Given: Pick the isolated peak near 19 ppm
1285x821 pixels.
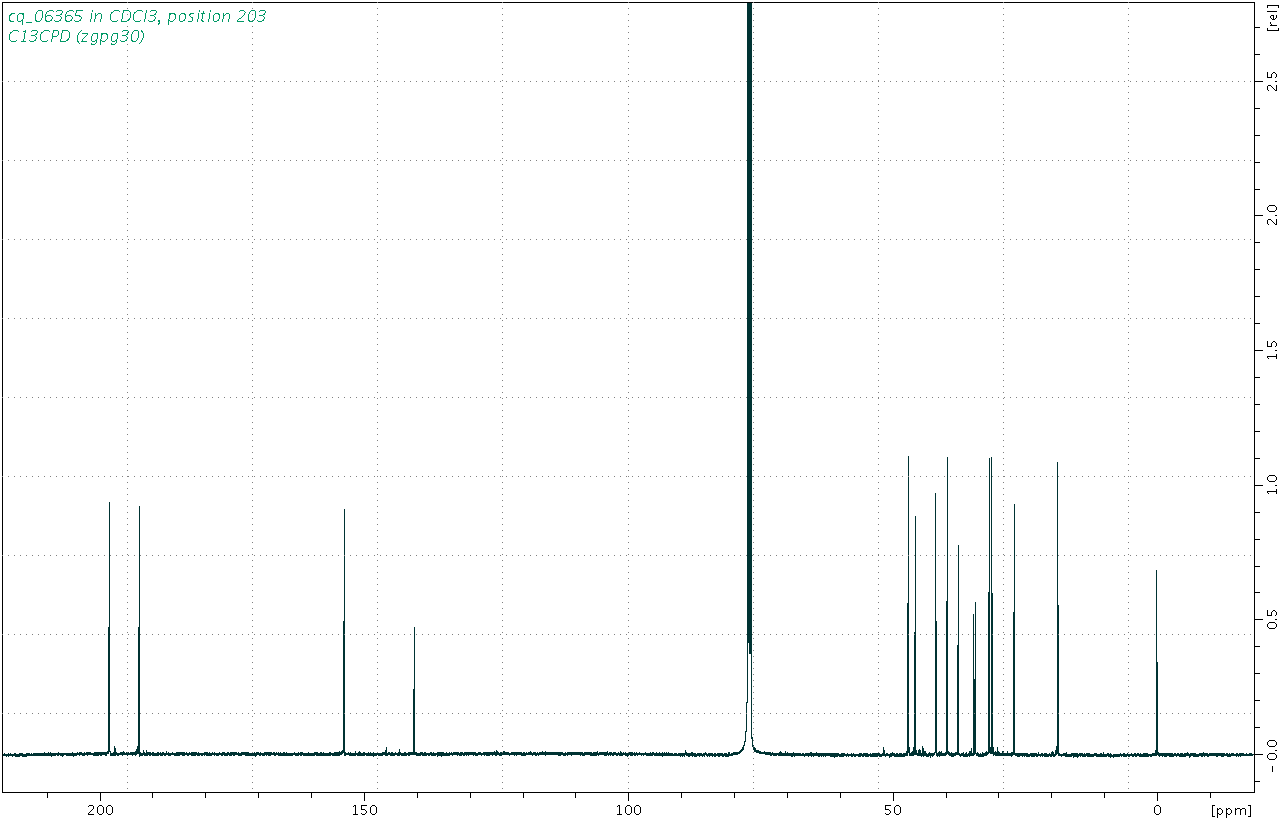Looking at the screenshot, I should click(x=1057, y=608).
